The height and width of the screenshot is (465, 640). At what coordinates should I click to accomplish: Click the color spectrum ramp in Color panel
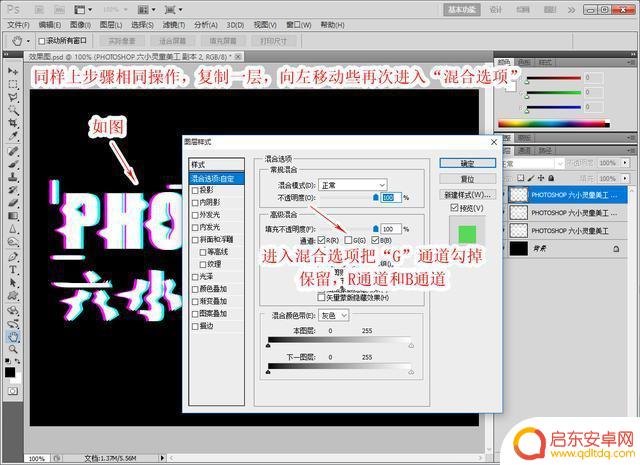554,123
